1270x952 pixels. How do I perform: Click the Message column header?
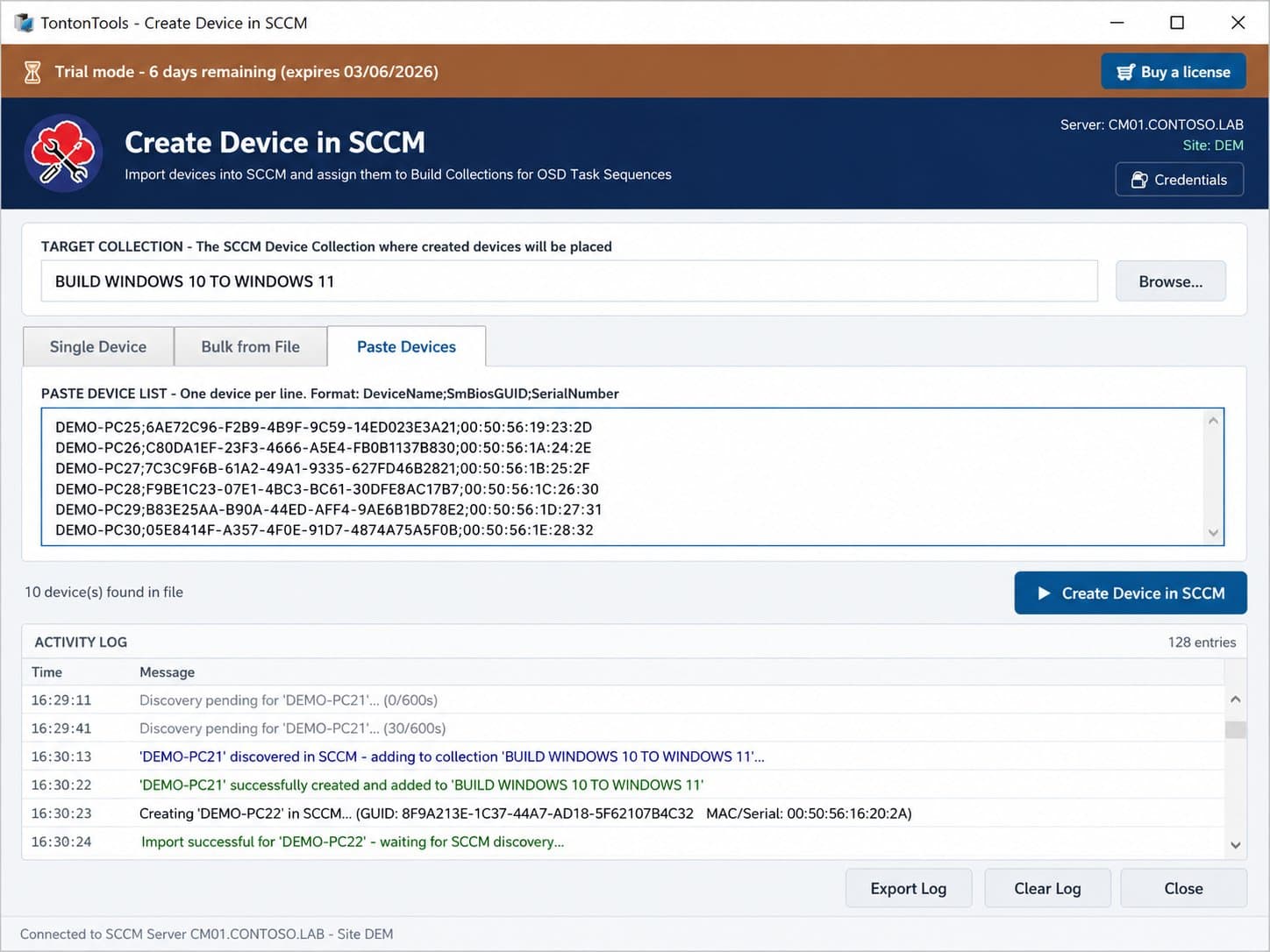tap(167, 672)
